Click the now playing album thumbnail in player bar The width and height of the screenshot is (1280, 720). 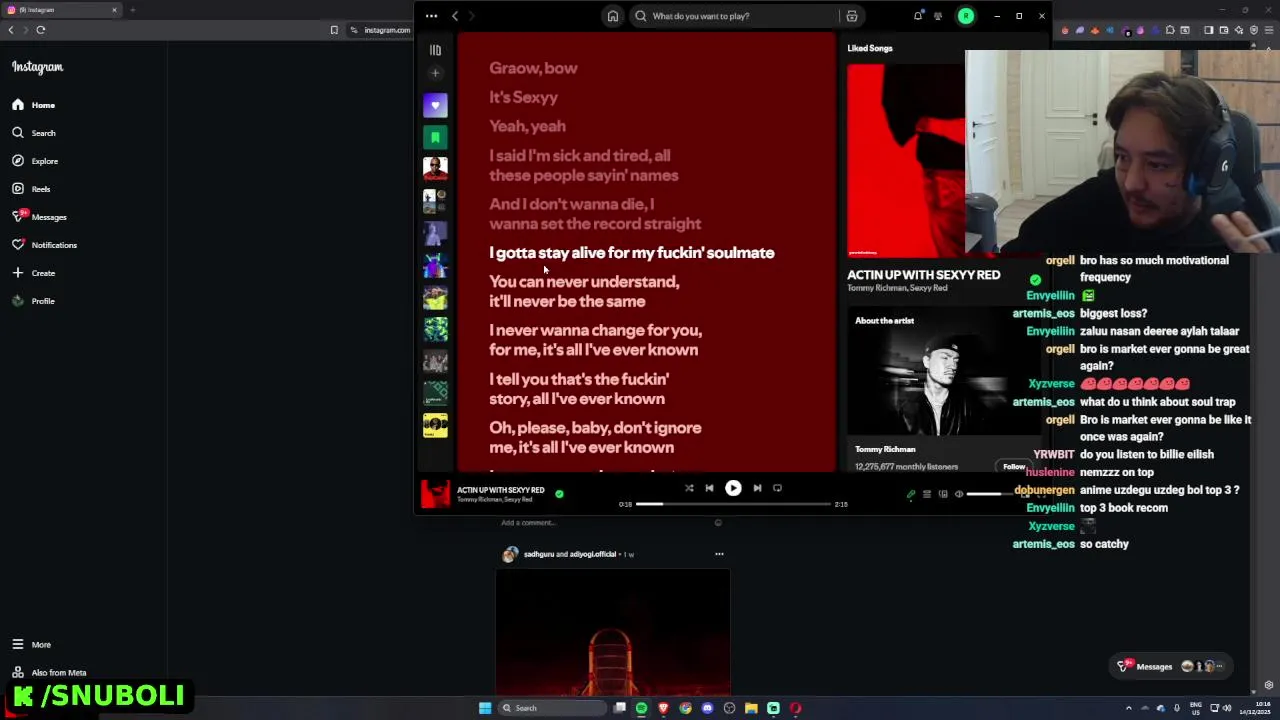pos(435,494)
